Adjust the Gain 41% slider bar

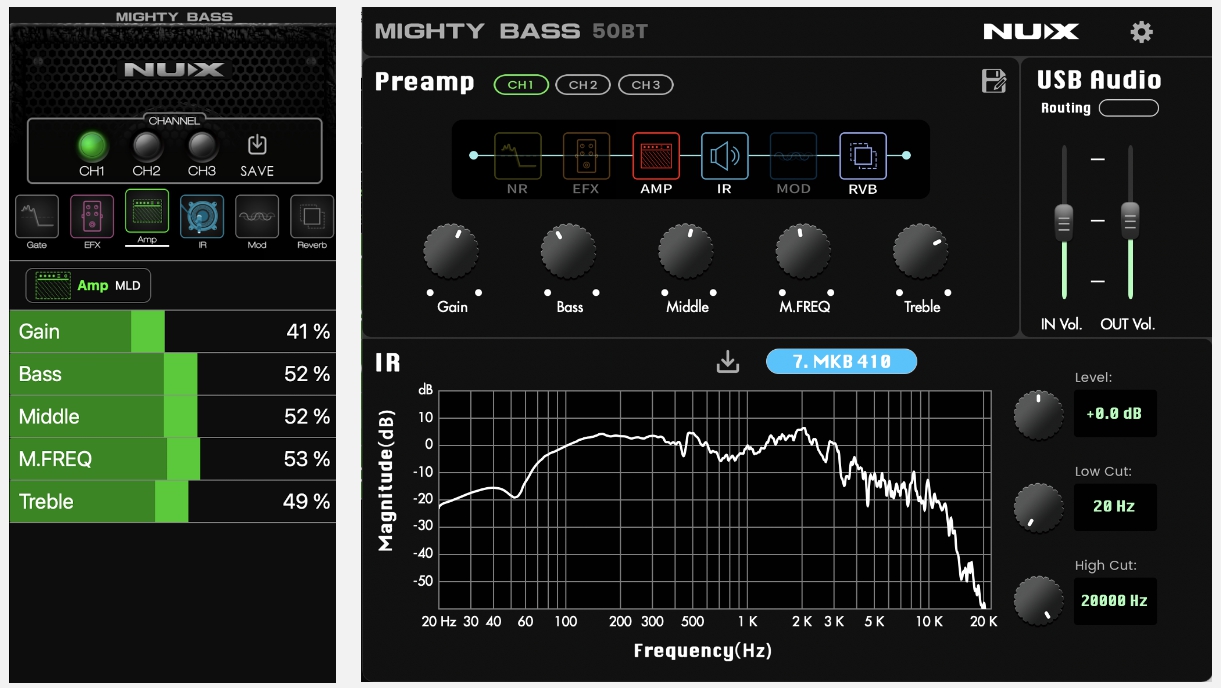[173, 331]
